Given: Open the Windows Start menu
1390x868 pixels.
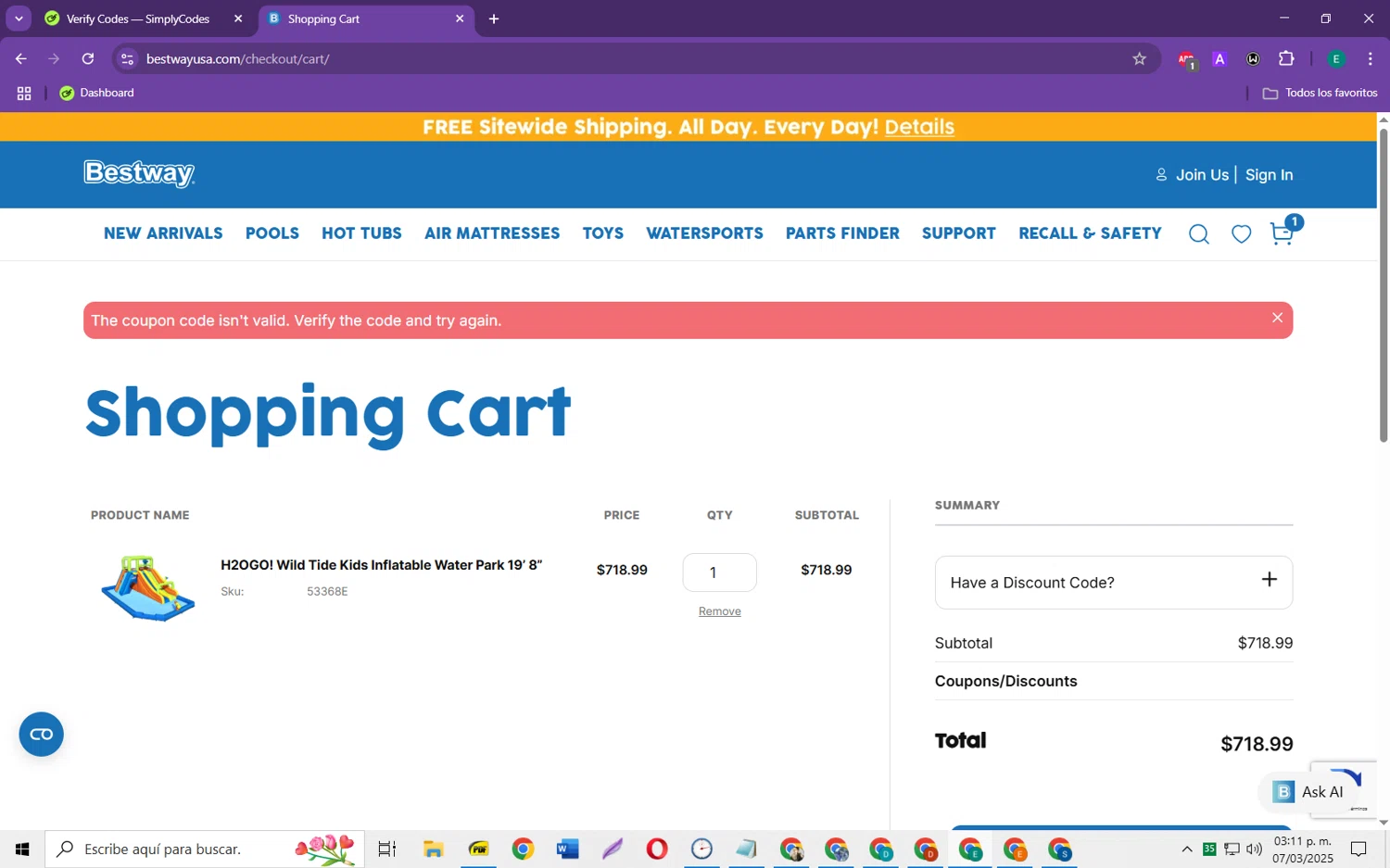Looking at the screenshot, I should coord(22,849).
